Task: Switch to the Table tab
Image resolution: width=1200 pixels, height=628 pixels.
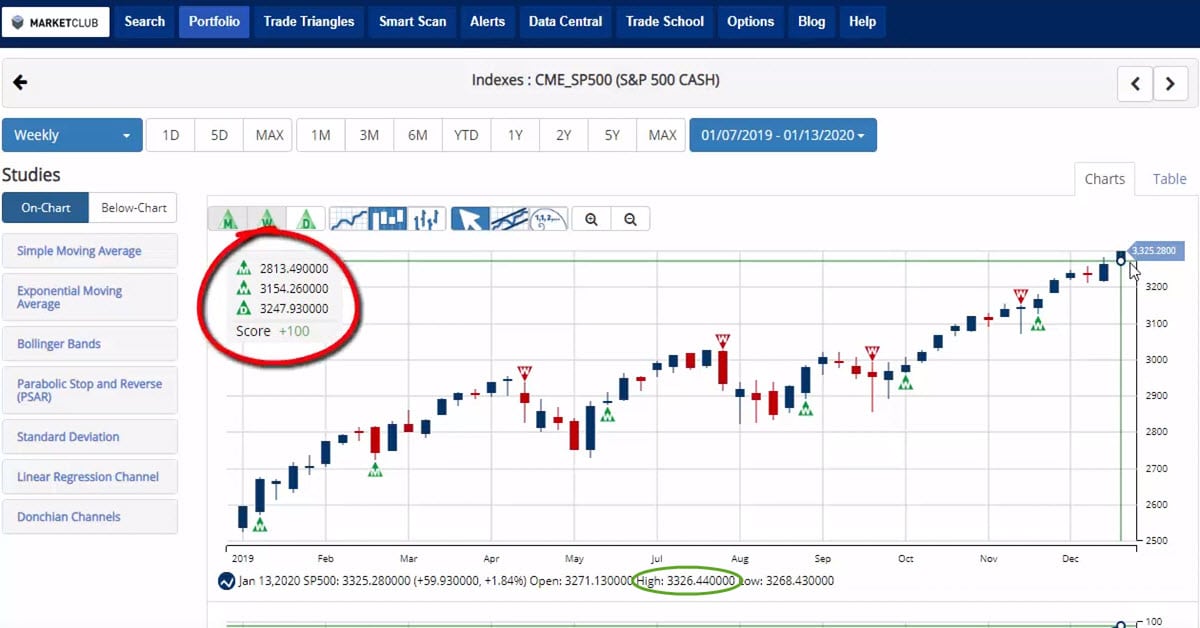Action: pyautogui.click(x=1169, y=179)
